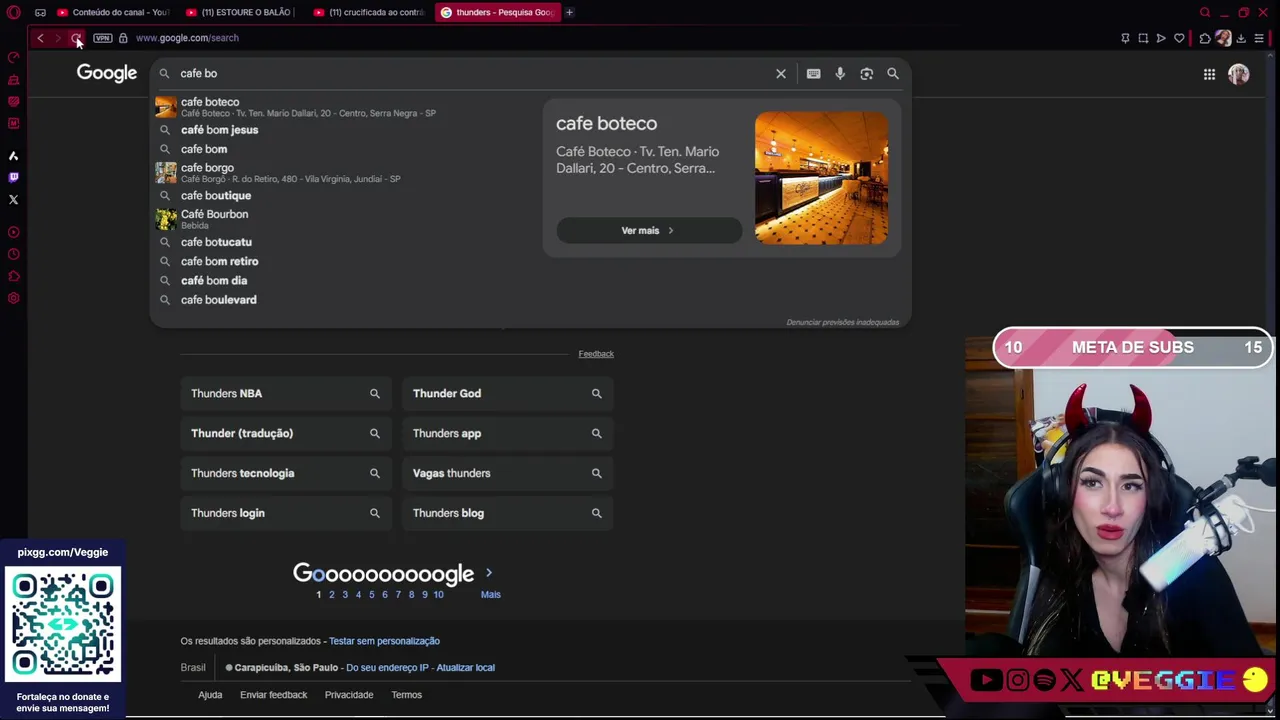Search by image with Lens icon
The width and height of the screenshot is (1280, 720).
867,73
